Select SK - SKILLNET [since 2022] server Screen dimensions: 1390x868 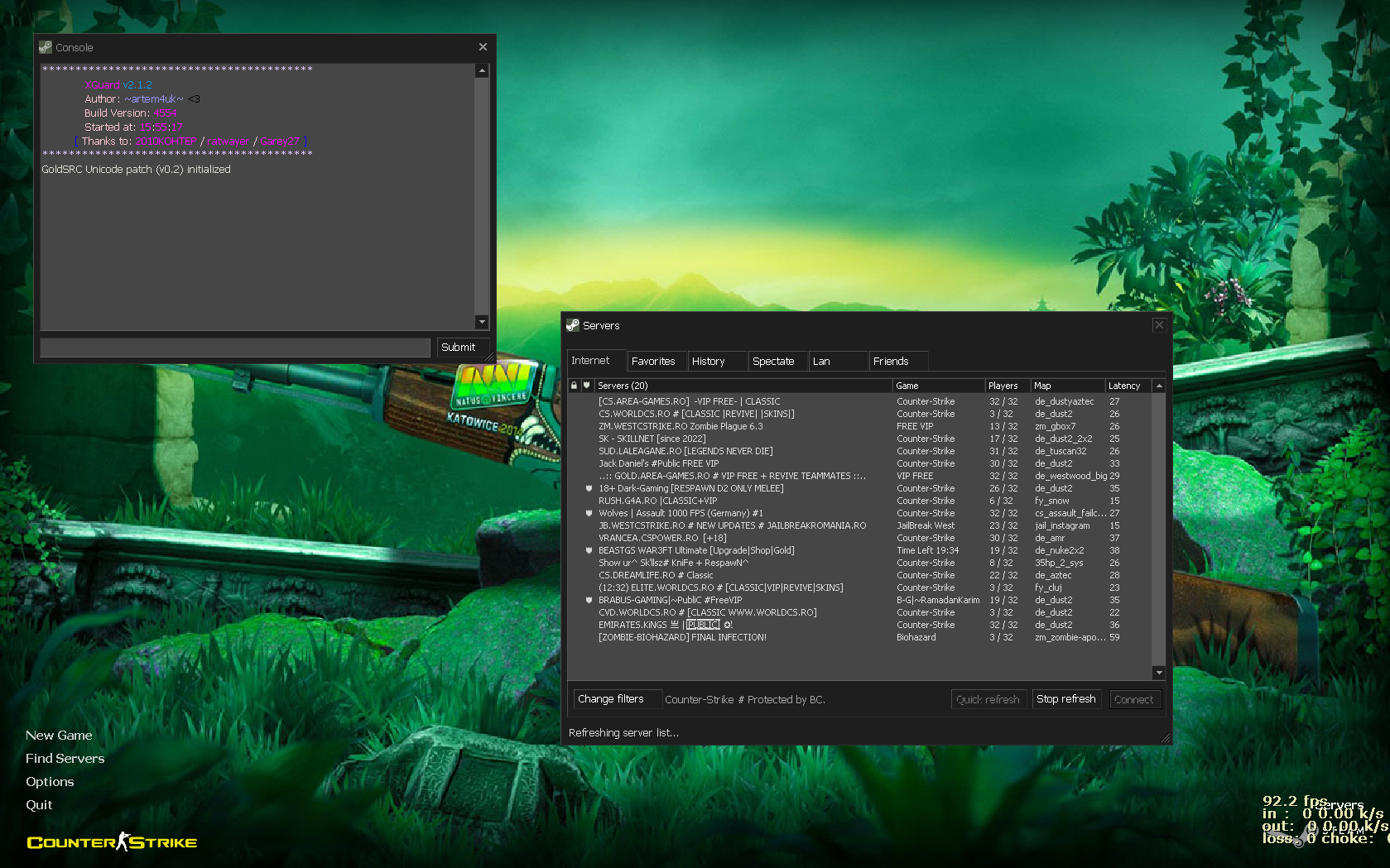(x=859, y=439)
